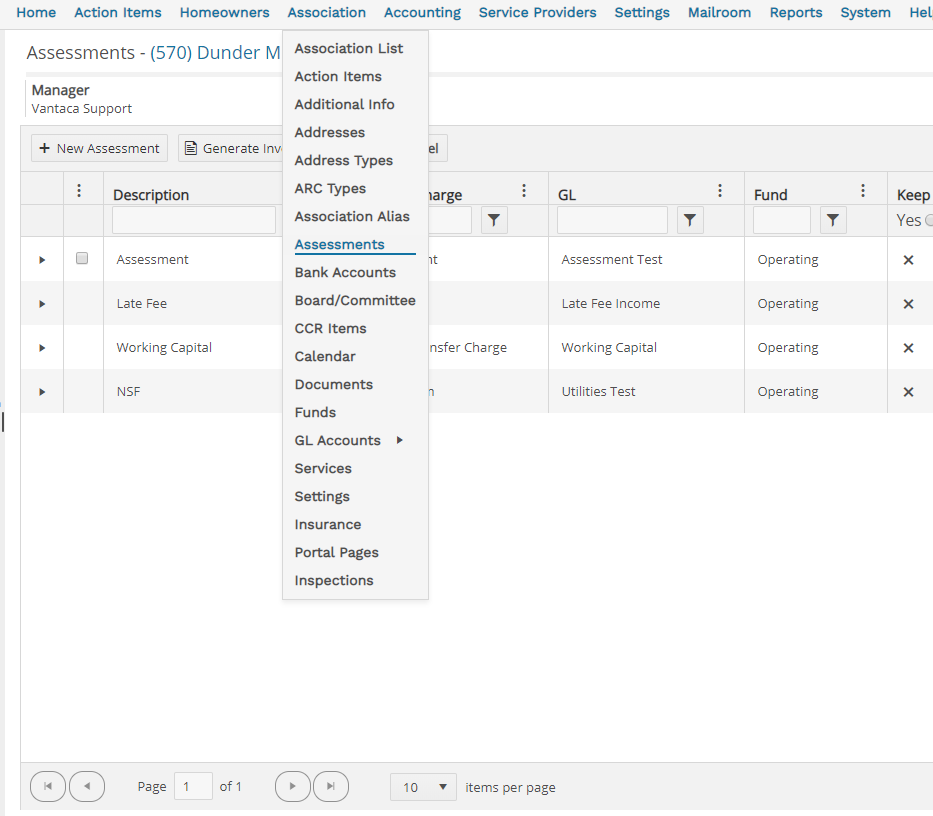The width and height of the screenshot is (933, 816).
Task: Click the GL column filter funnel icon
Action: click(x=690, y=220)
